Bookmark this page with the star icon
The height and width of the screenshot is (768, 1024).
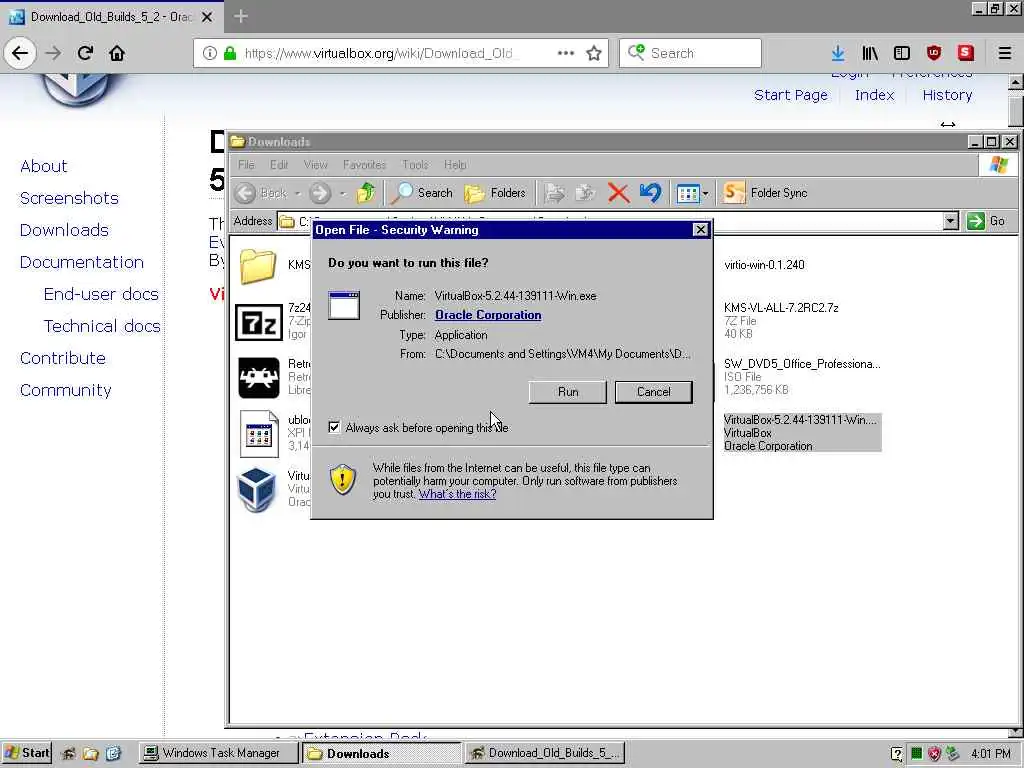click(x=594, y=53)
